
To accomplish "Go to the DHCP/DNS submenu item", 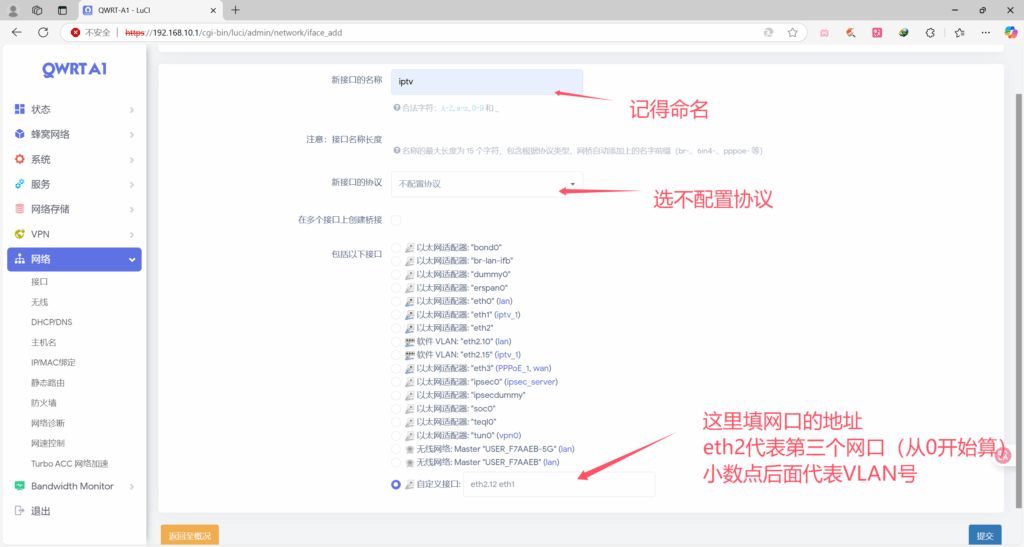I will 51,322.
